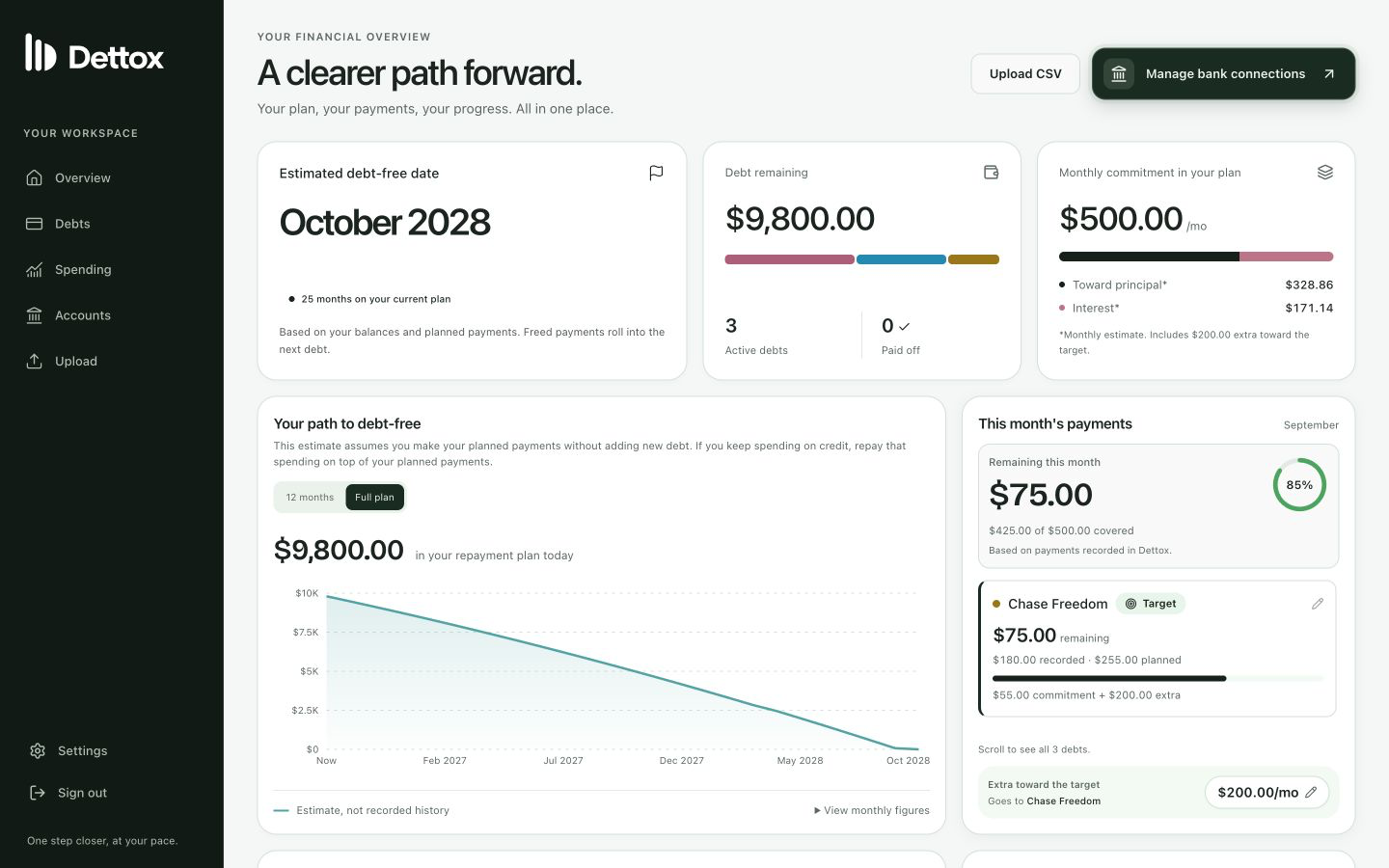
Task: Click the gold segment of debt remaining bar
Action: pyautogui.click(x=973, y=259)
